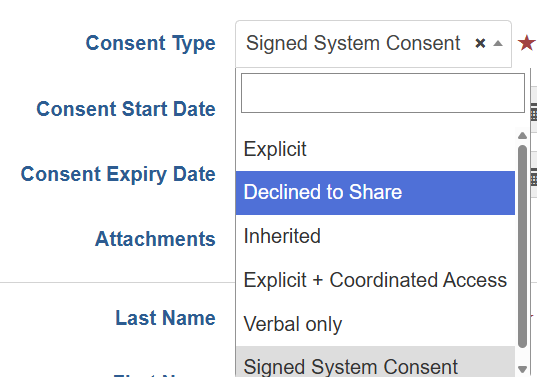Viewport: 537px width, 377px height.
Task: Clear the selected Consent Type value
Action: (480, 43)
